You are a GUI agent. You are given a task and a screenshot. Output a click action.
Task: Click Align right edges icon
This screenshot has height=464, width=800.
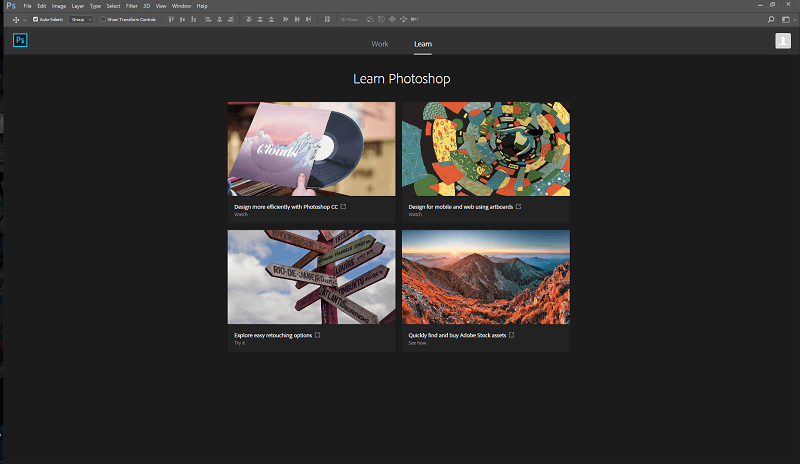coord(231,19)
